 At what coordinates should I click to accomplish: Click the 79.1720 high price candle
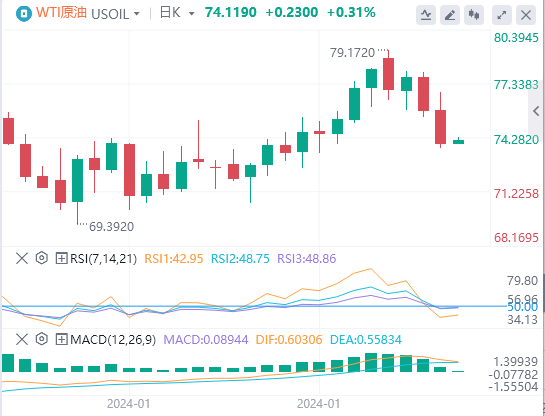coord(389,74)
